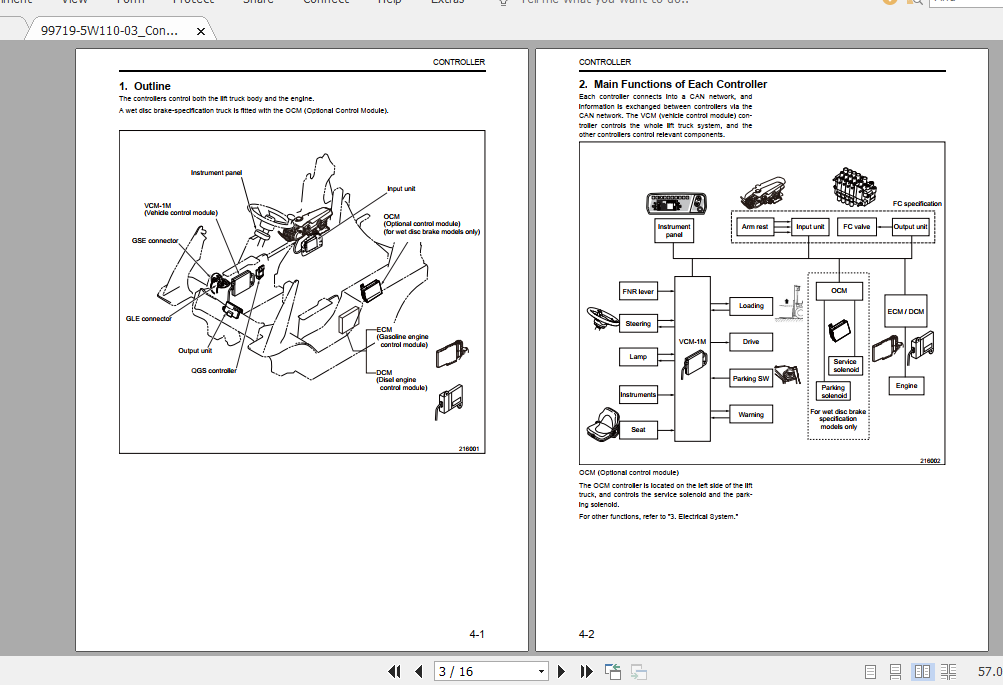Switch to single page view mode
This screenshot has height=685, width=1003.
[x=871, y=671]
